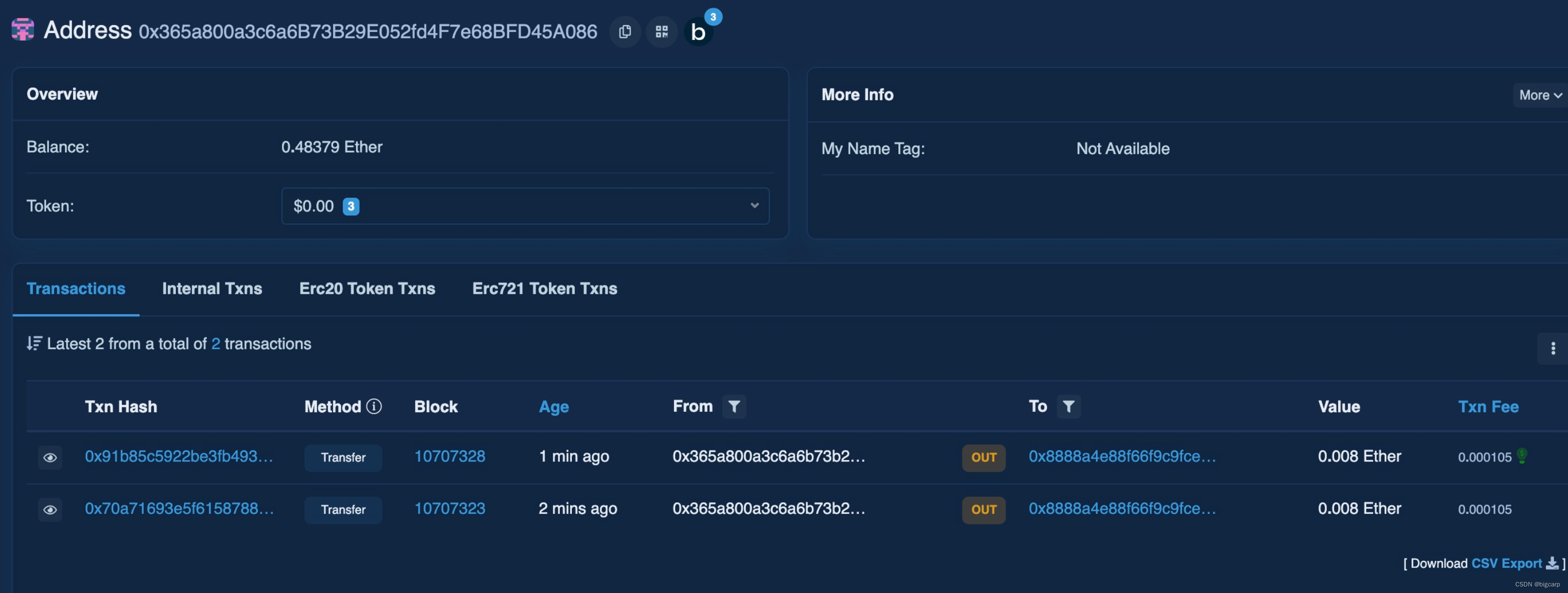
Task: Preview first transaction with the eye toggle
Action: tap(50, 457)
